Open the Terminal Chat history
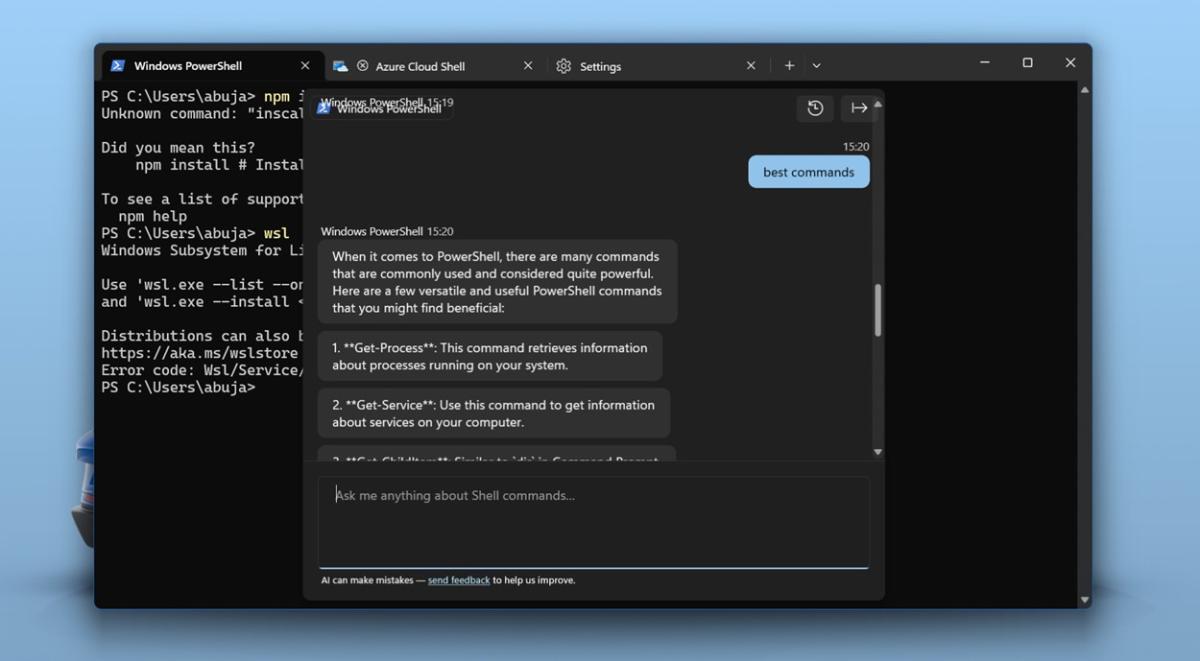This screenshot has width=1200, height=661. (x=814, y=108)
